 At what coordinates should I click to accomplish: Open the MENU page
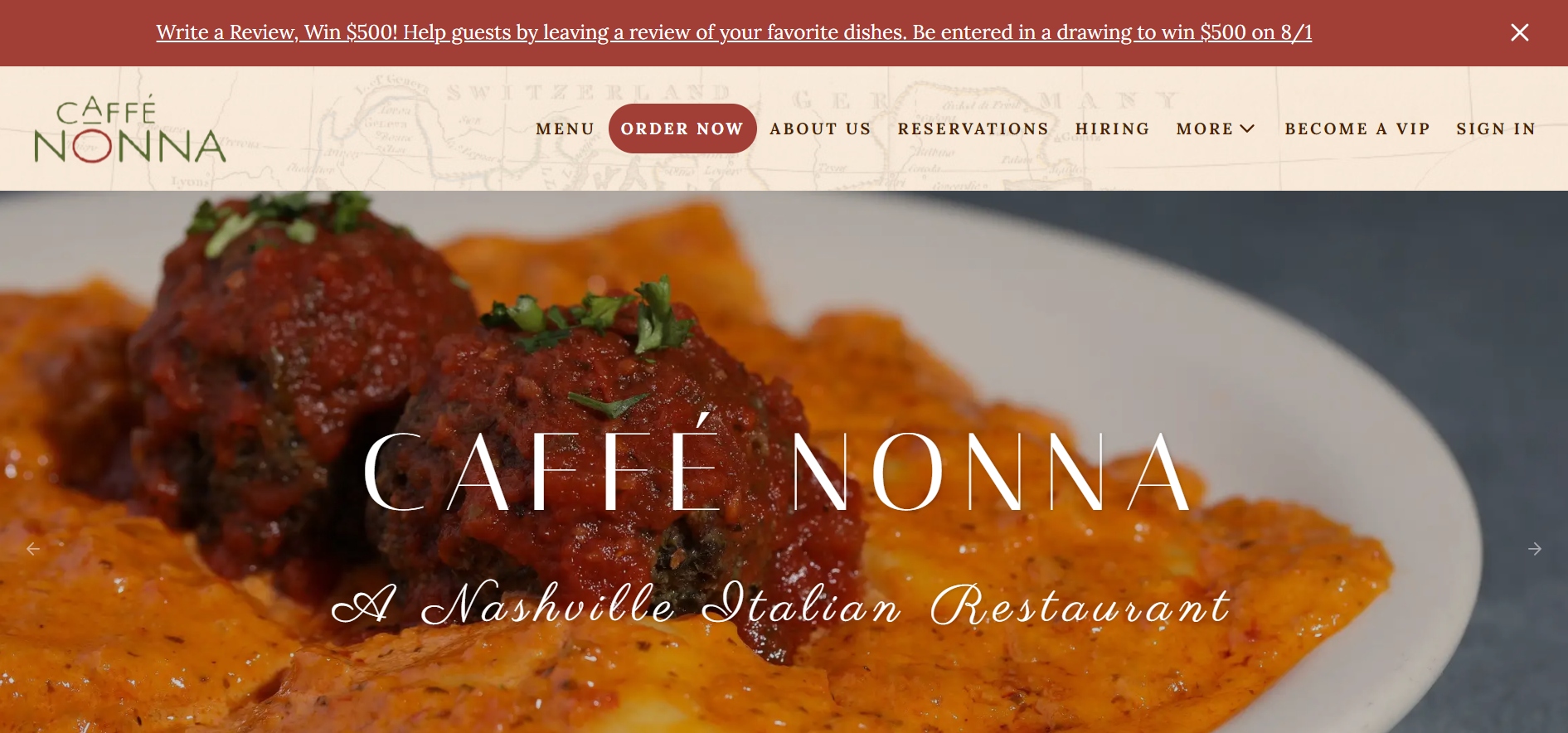point(566,129)
